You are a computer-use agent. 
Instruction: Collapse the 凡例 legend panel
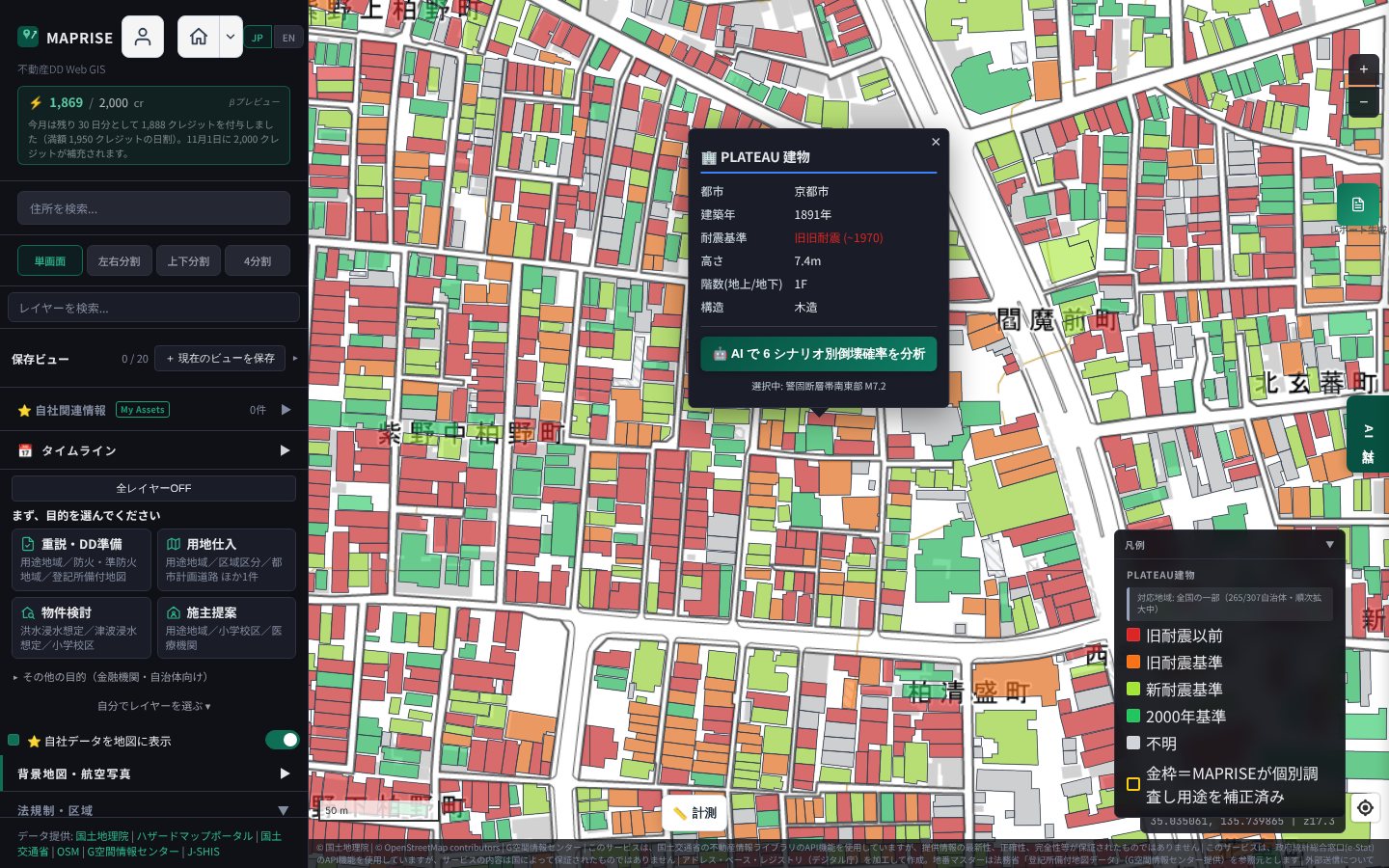point(1330,545)
